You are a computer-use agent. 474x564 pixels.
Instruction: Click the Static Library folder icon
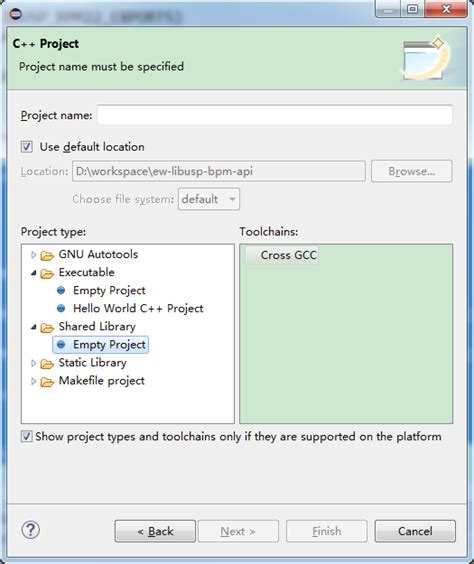tap(47, 364)
